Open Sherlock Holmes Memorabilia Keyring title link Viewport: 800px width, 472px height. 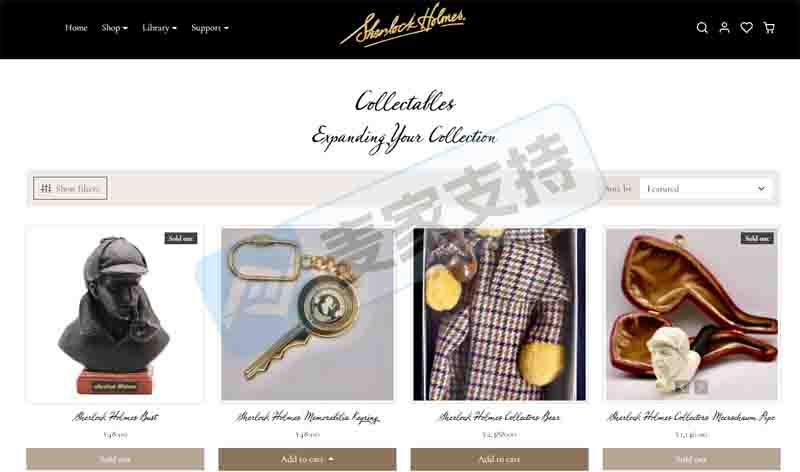coord(307,417)
